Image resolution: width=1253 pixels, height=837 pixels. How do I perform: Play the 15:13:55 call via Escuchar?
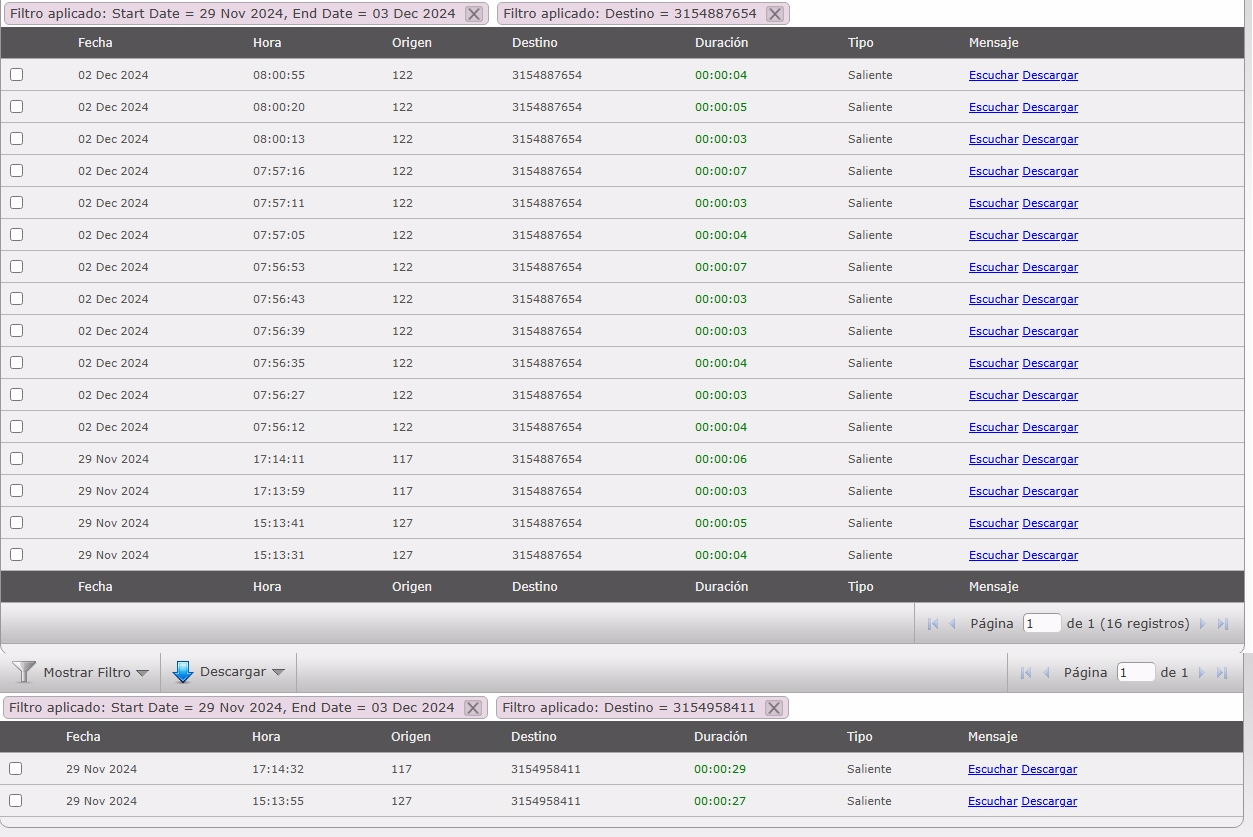pyautogui.click(x=992, y=801)
